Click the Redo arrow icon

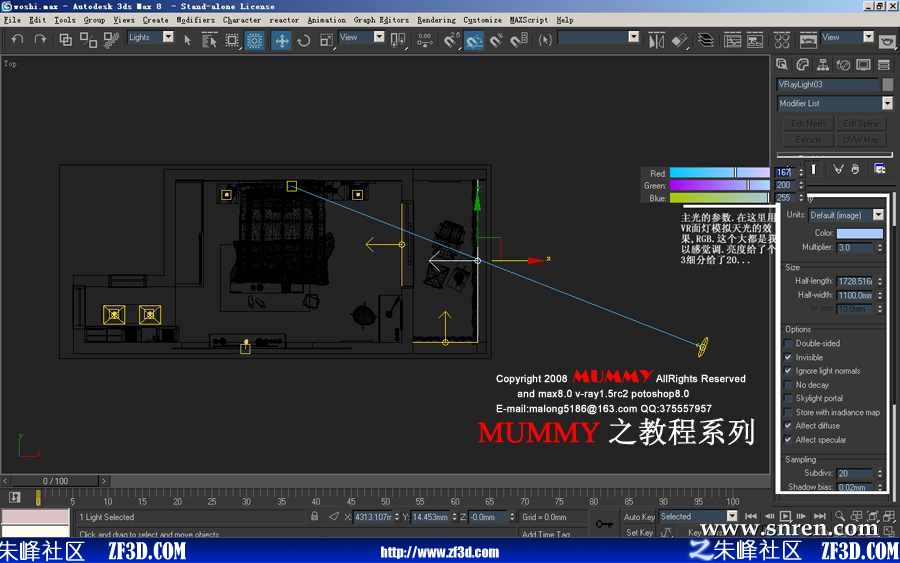pos(40,40)
